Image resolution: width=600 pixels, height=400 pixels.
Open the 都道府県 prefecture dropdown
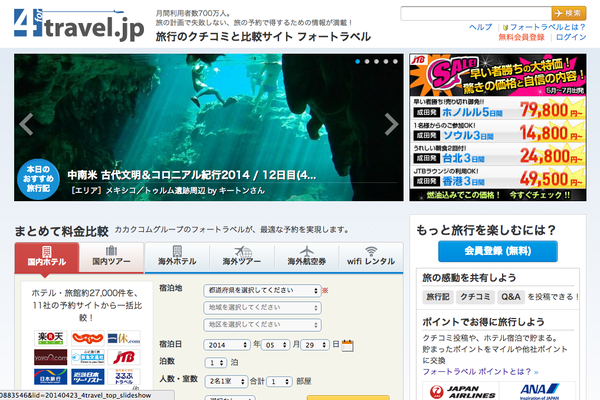[262, 291]
